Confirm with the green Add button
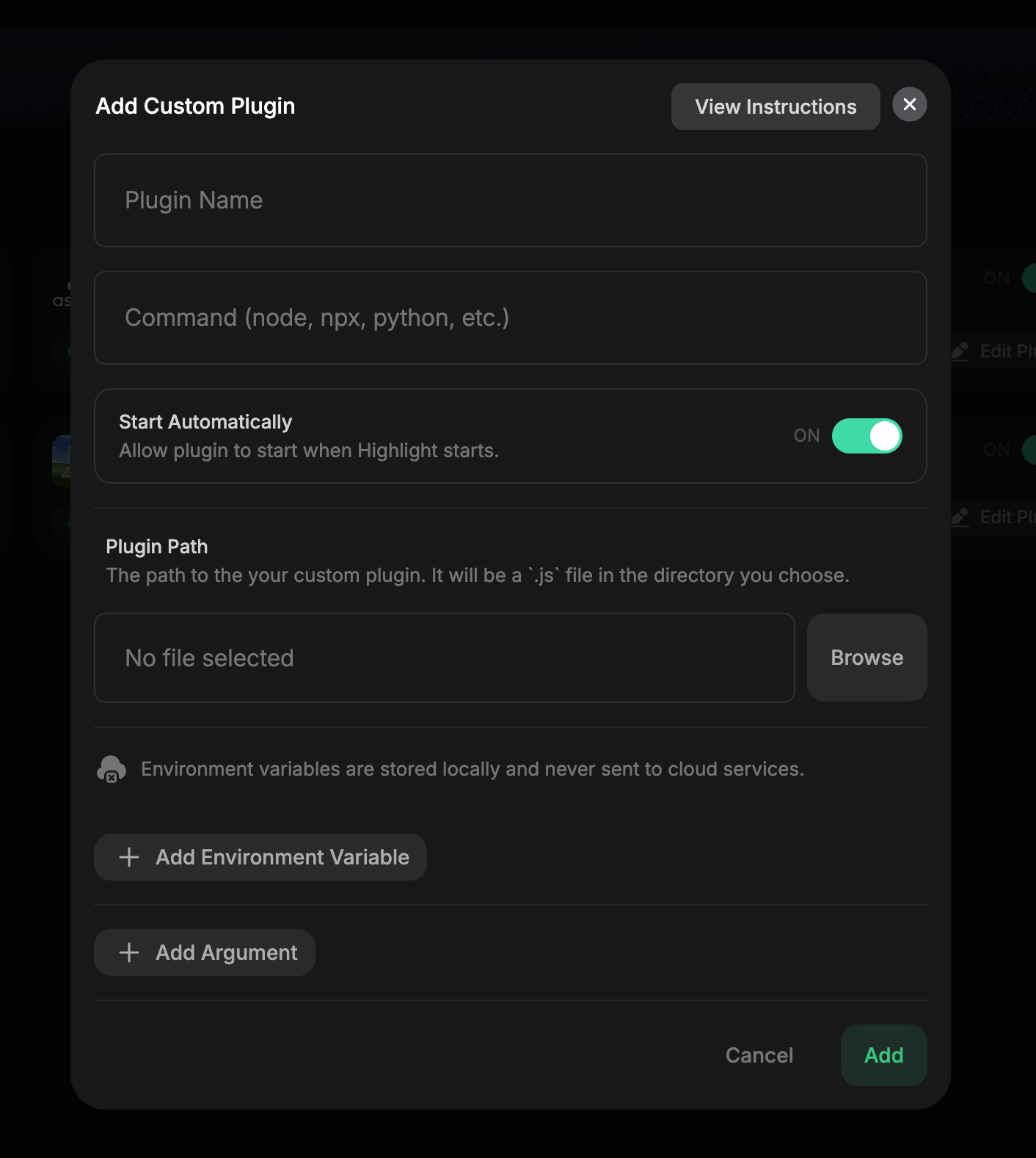 click(883, 1055)
